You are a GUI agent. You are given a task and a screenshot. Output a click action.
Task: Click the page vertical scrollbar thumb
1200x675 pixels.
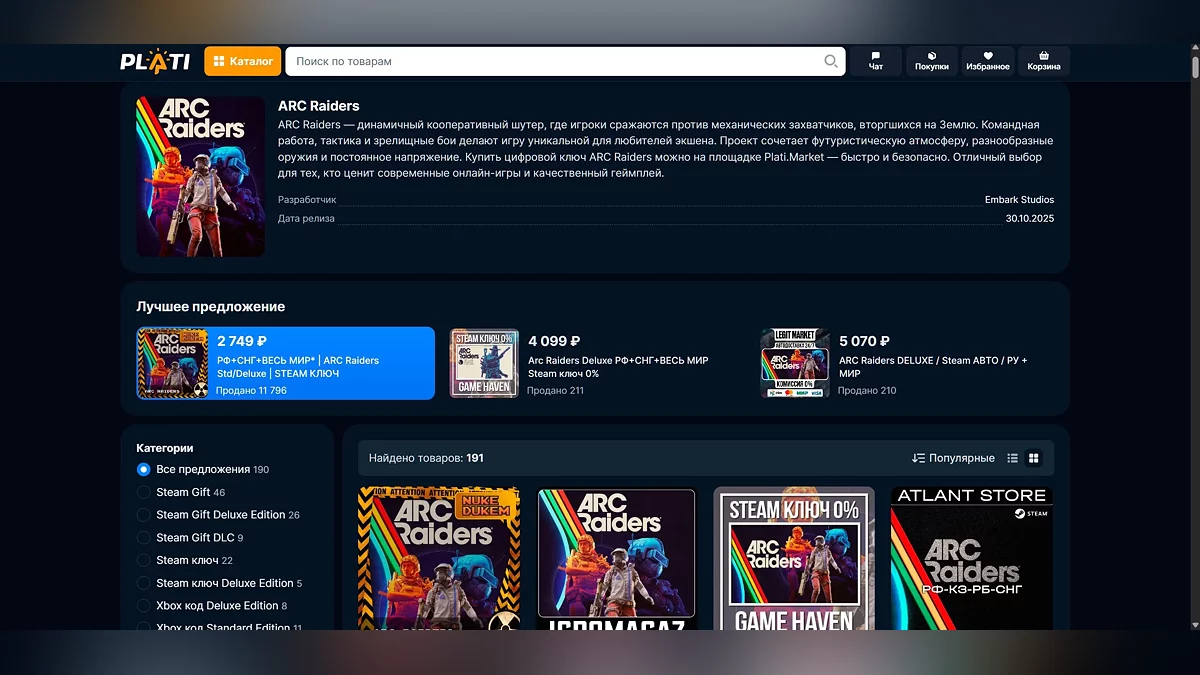tap(1195, 67)
